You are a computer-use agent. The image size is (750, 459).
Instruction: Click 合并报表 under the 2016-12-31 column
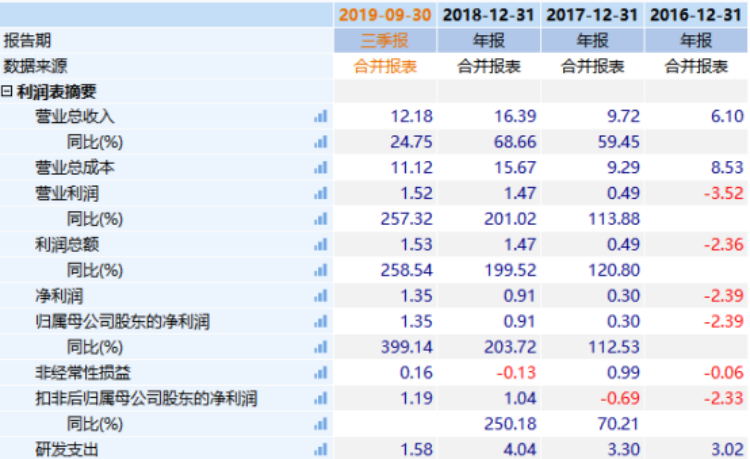coord(696,66)
